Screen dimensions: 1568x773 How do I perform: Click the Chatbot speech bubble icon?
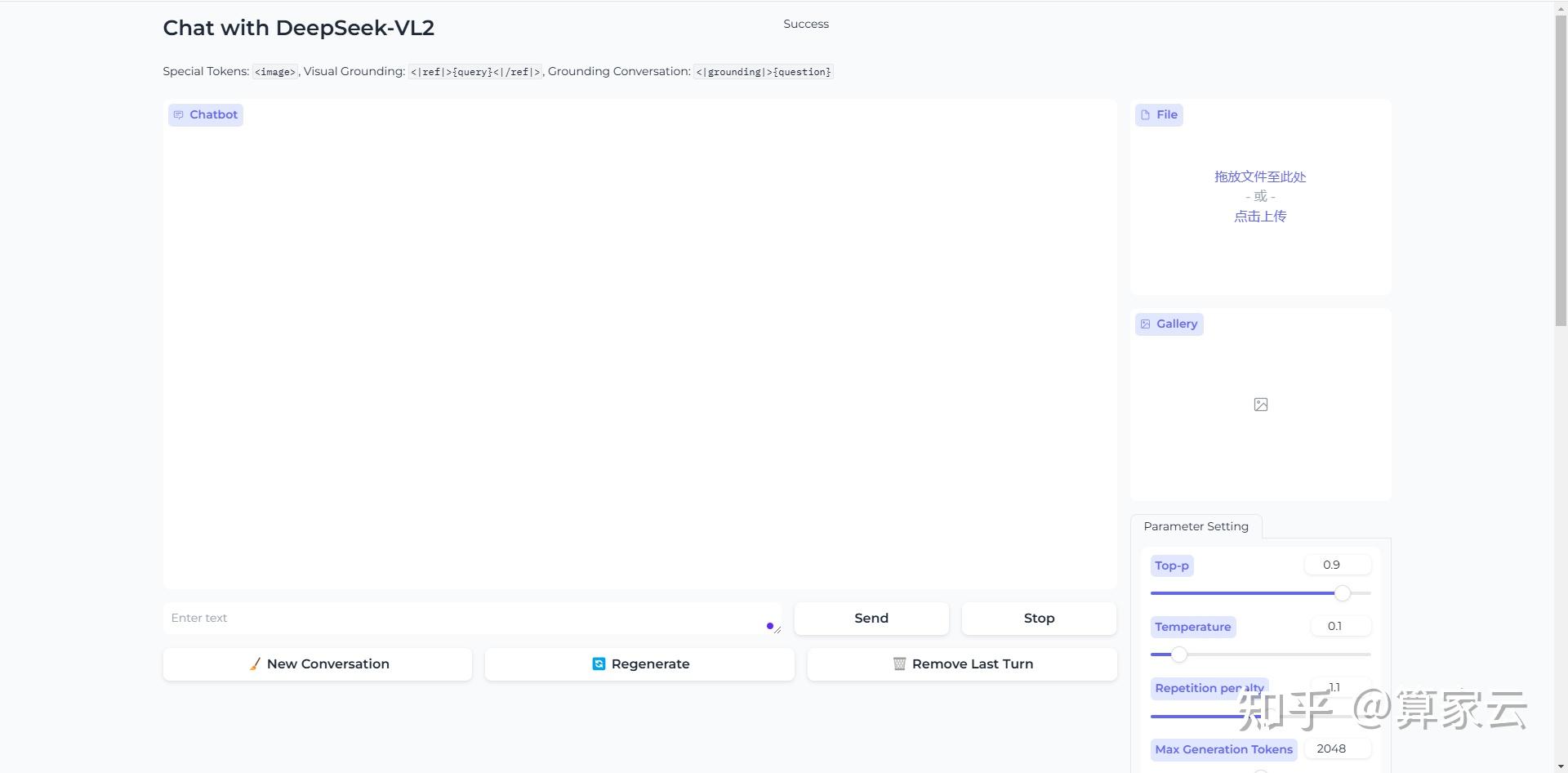pos(179,115)
